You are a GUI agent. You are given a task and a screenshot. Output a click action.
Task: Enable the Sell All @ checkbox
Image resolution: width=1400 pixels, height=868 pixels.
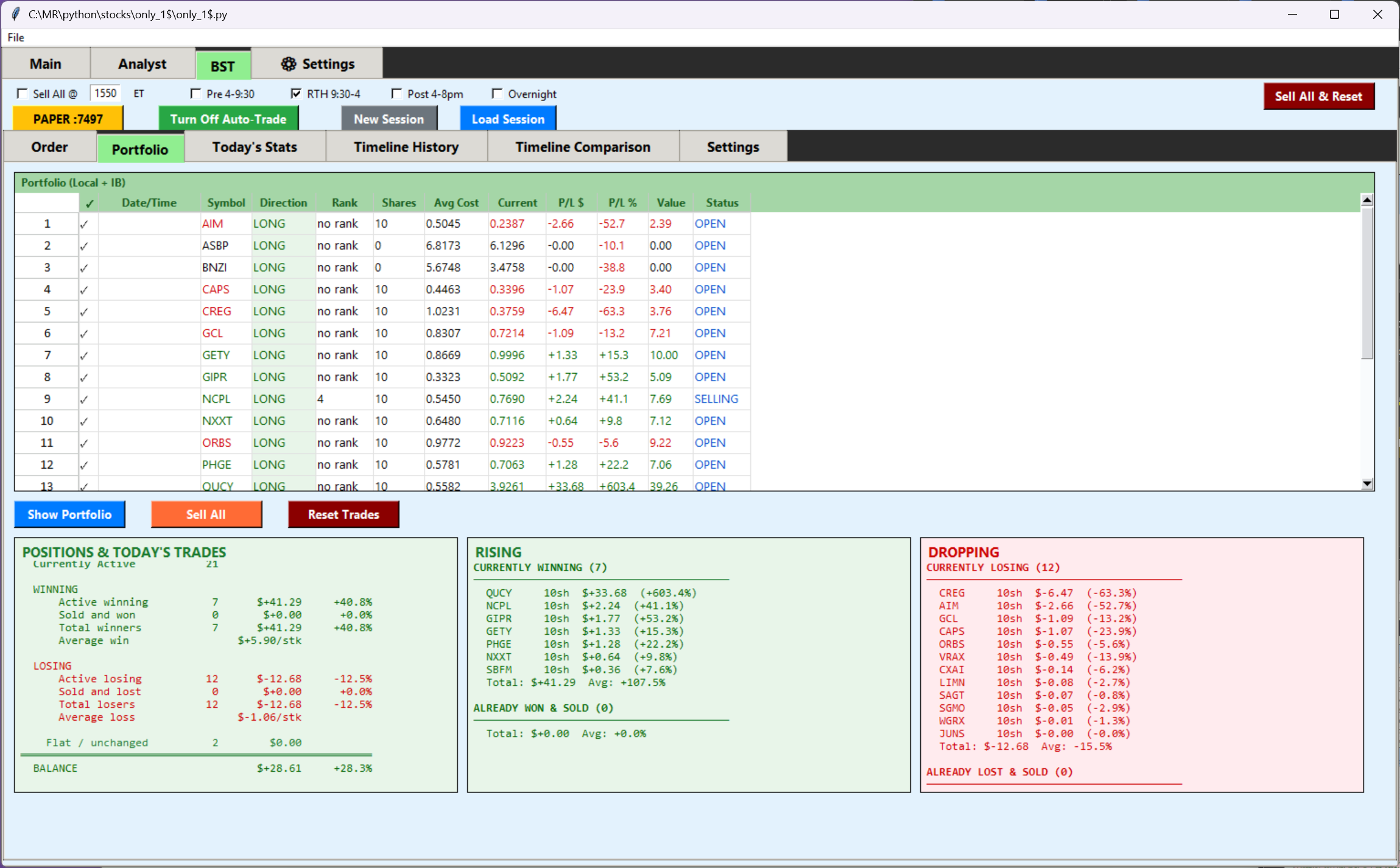23,94
